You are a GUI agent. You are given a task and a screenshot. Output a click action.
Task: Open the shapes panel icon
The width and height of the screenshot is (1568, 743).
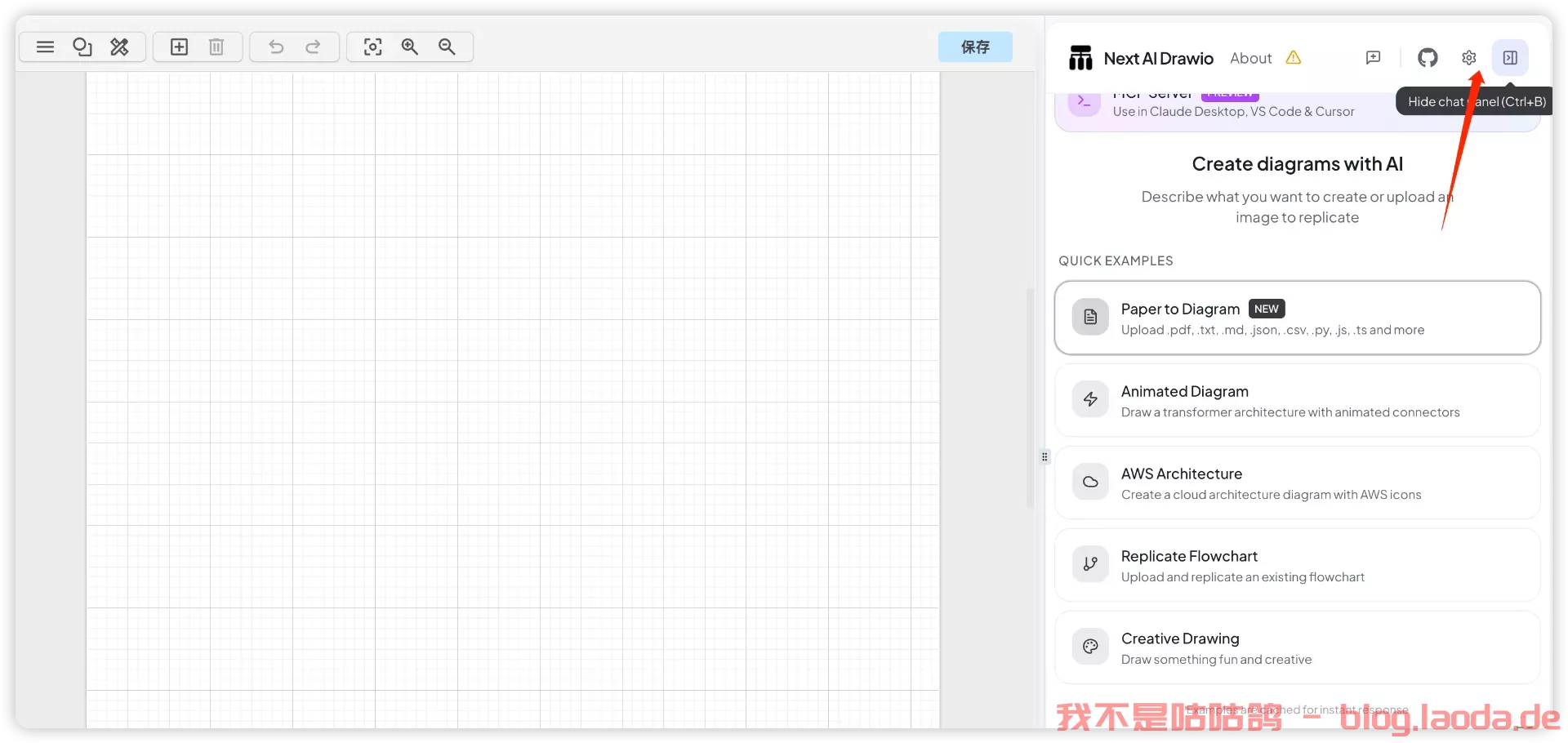[82, 47]
